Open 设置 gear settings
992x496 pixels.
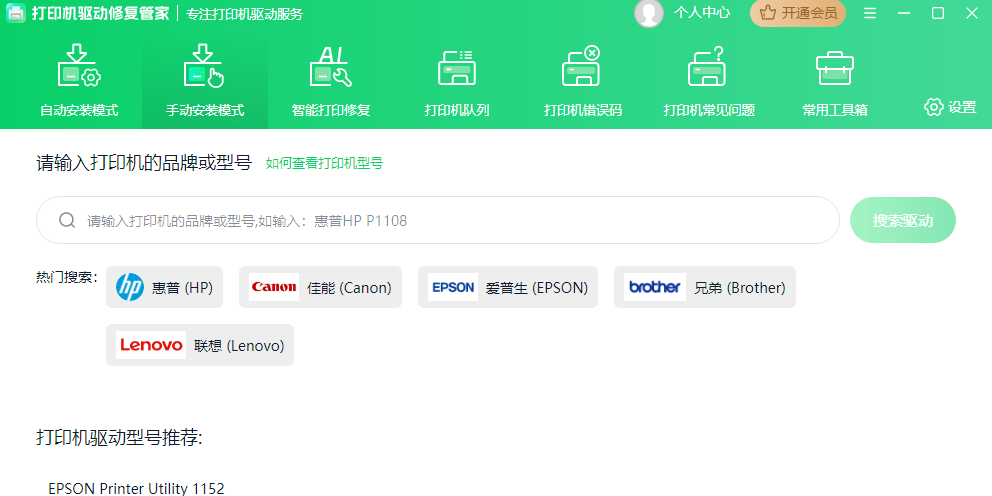[x=950, y=107]
